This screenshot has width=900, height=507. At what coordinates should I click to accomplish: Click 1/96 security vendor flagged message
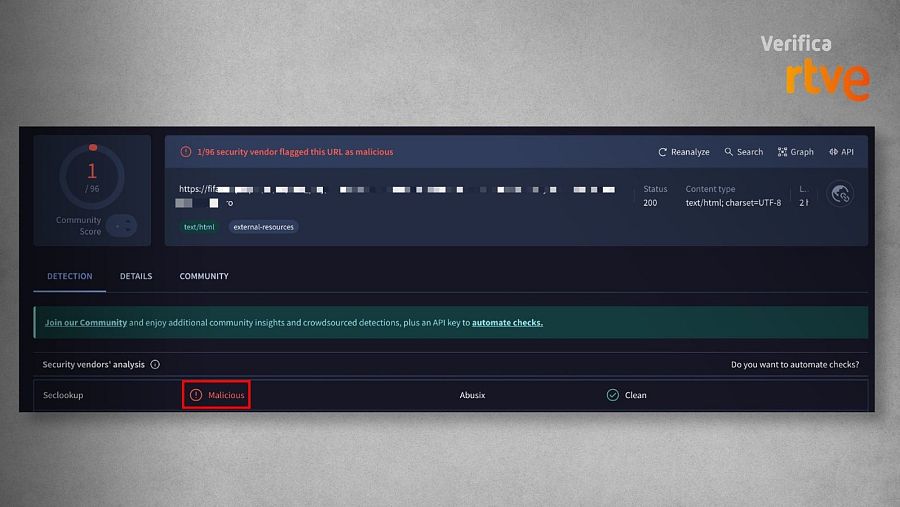coord(295,152)
